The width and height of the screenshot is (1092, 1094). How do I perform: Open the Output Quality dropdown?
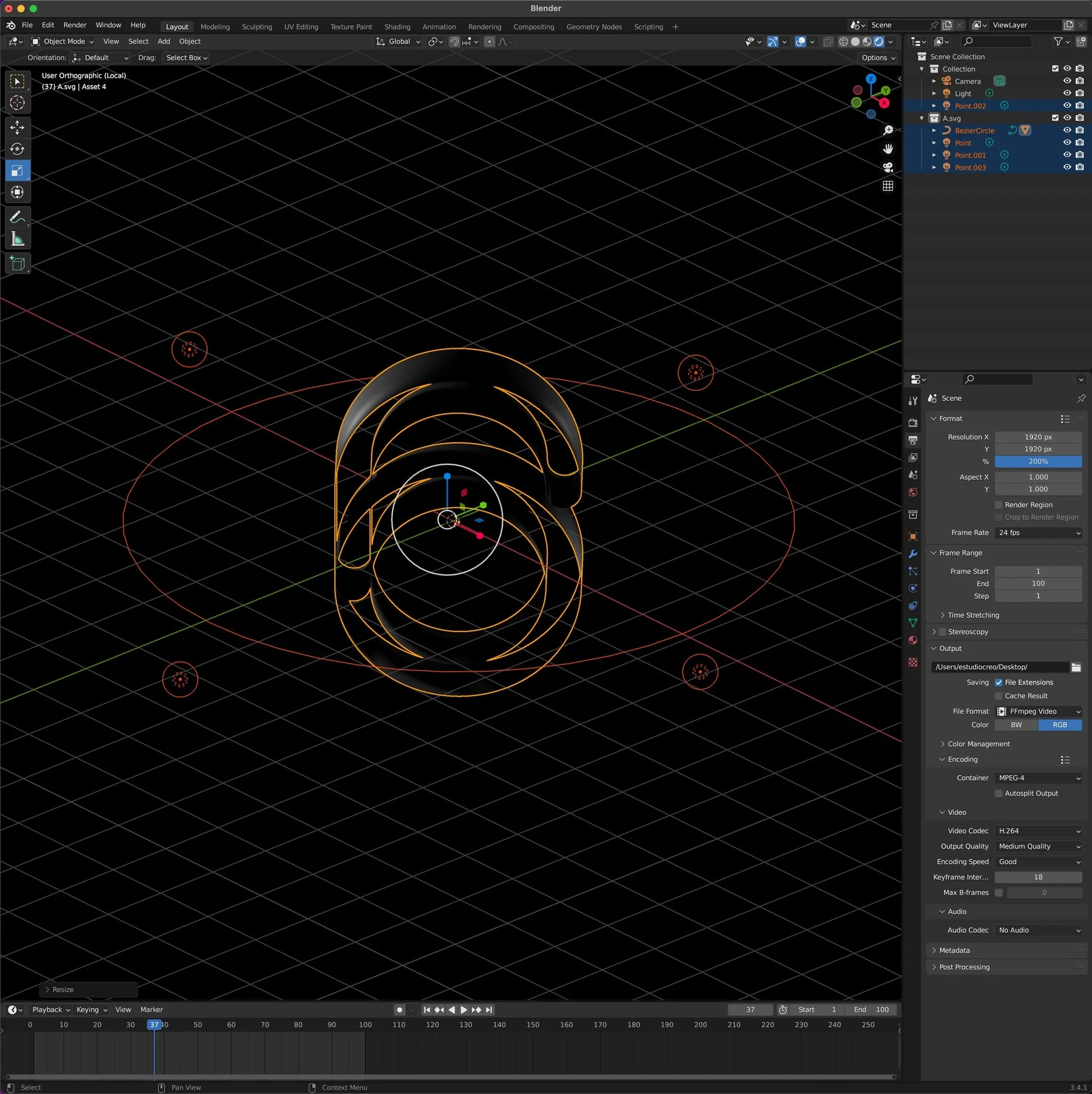coord(1039,847)
